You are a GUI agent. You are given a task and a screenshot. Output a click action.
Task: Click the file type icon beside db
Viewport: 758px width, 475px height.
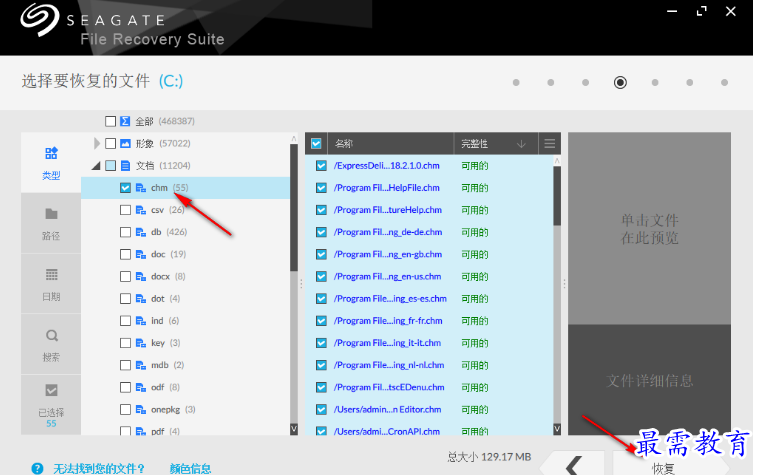141,232
